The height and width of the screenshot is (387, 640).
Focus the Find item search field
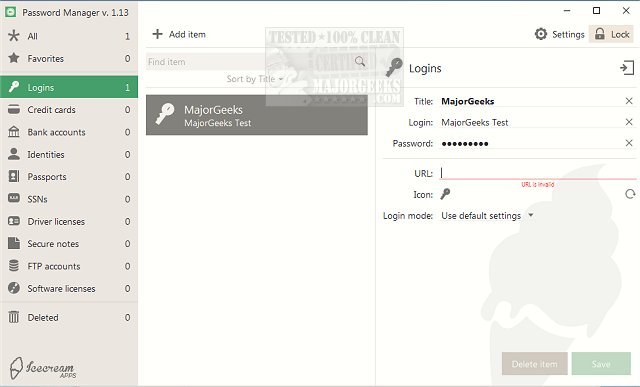(257, 62)
